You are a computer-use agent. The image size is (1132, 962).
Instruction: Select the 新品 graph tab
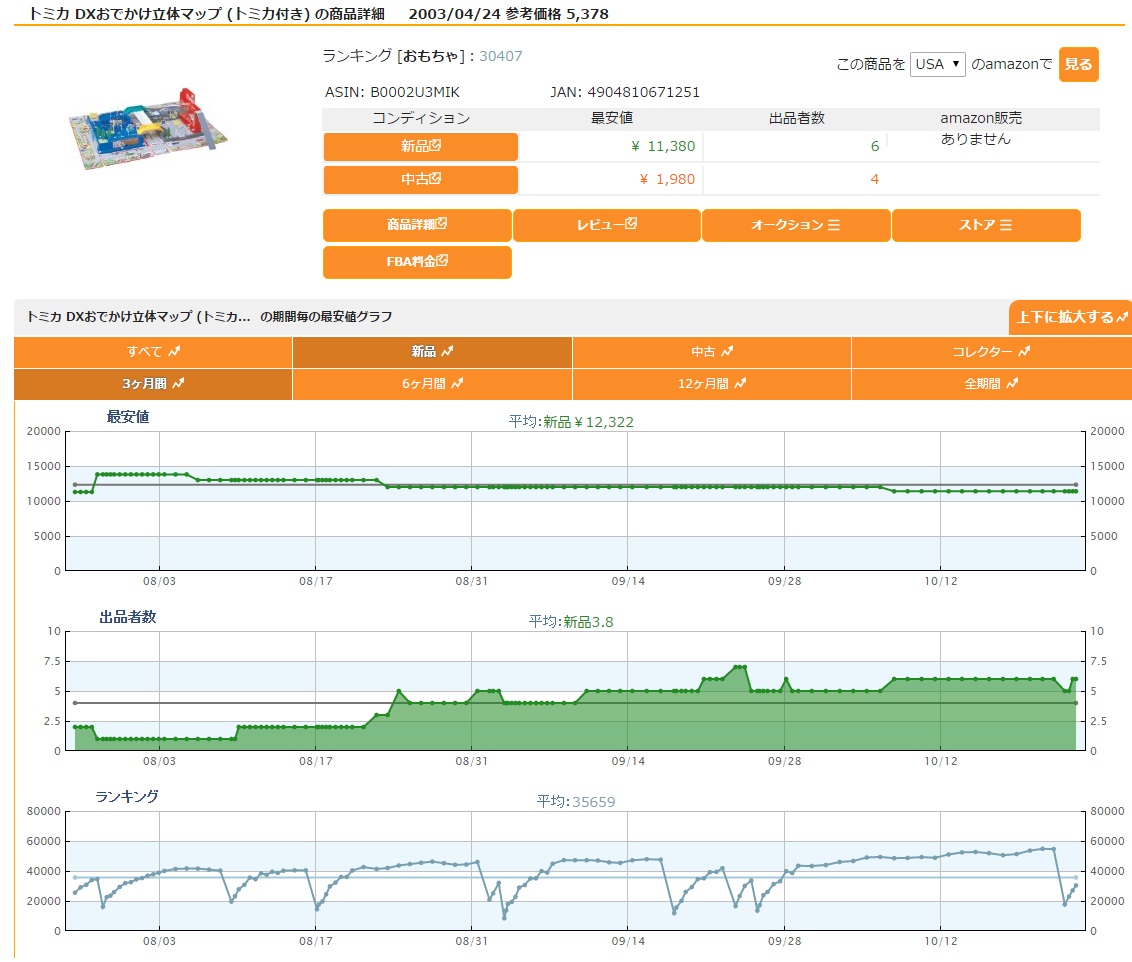[432, 351]
